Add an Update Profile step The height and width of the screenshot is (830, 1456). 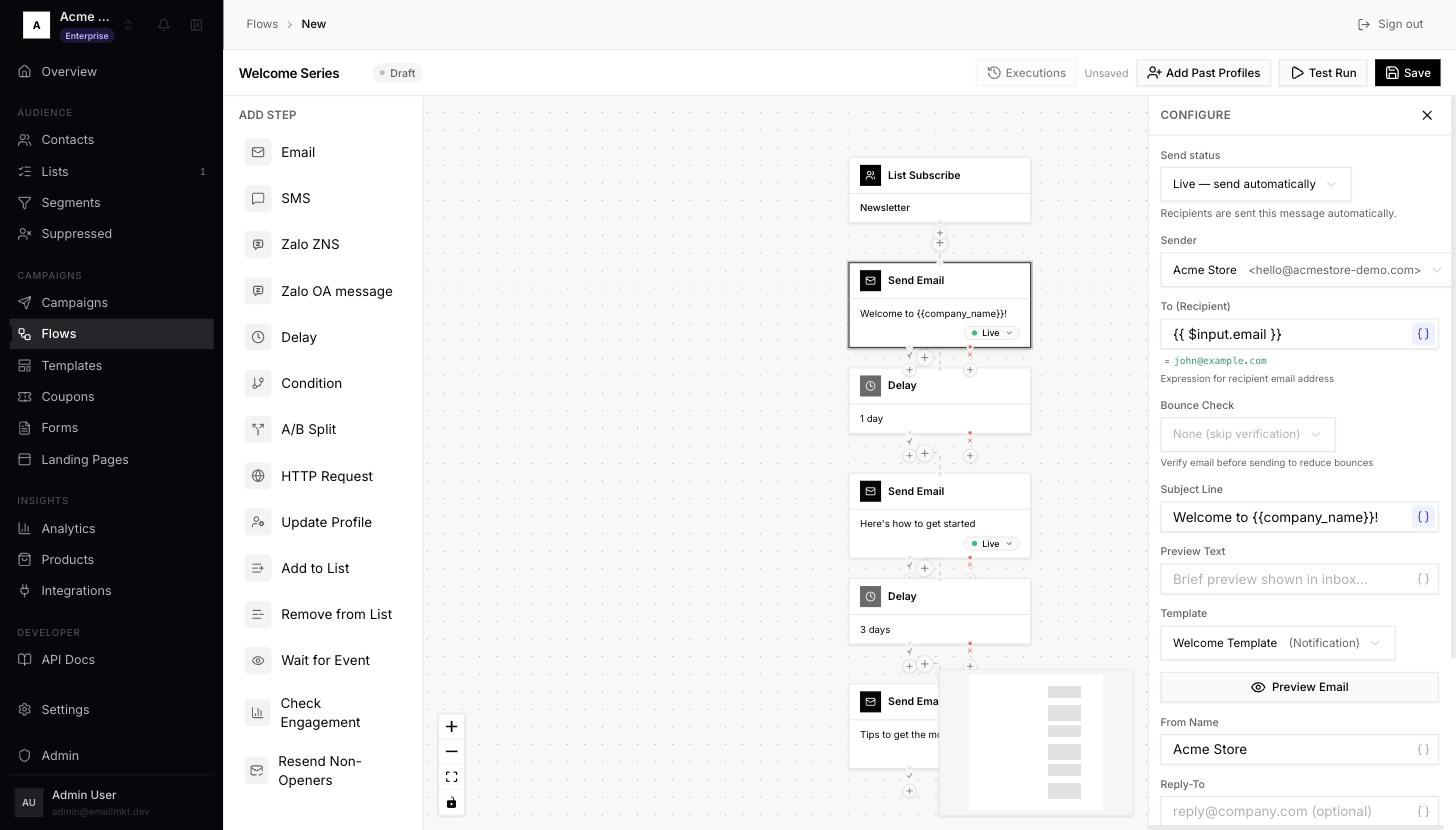click(x=323, y=522)
